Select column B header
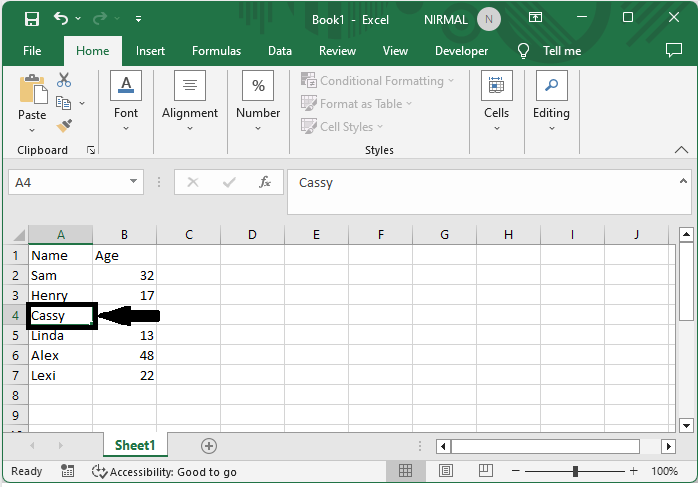Screen dimensions: 700x487 [125, 235]
